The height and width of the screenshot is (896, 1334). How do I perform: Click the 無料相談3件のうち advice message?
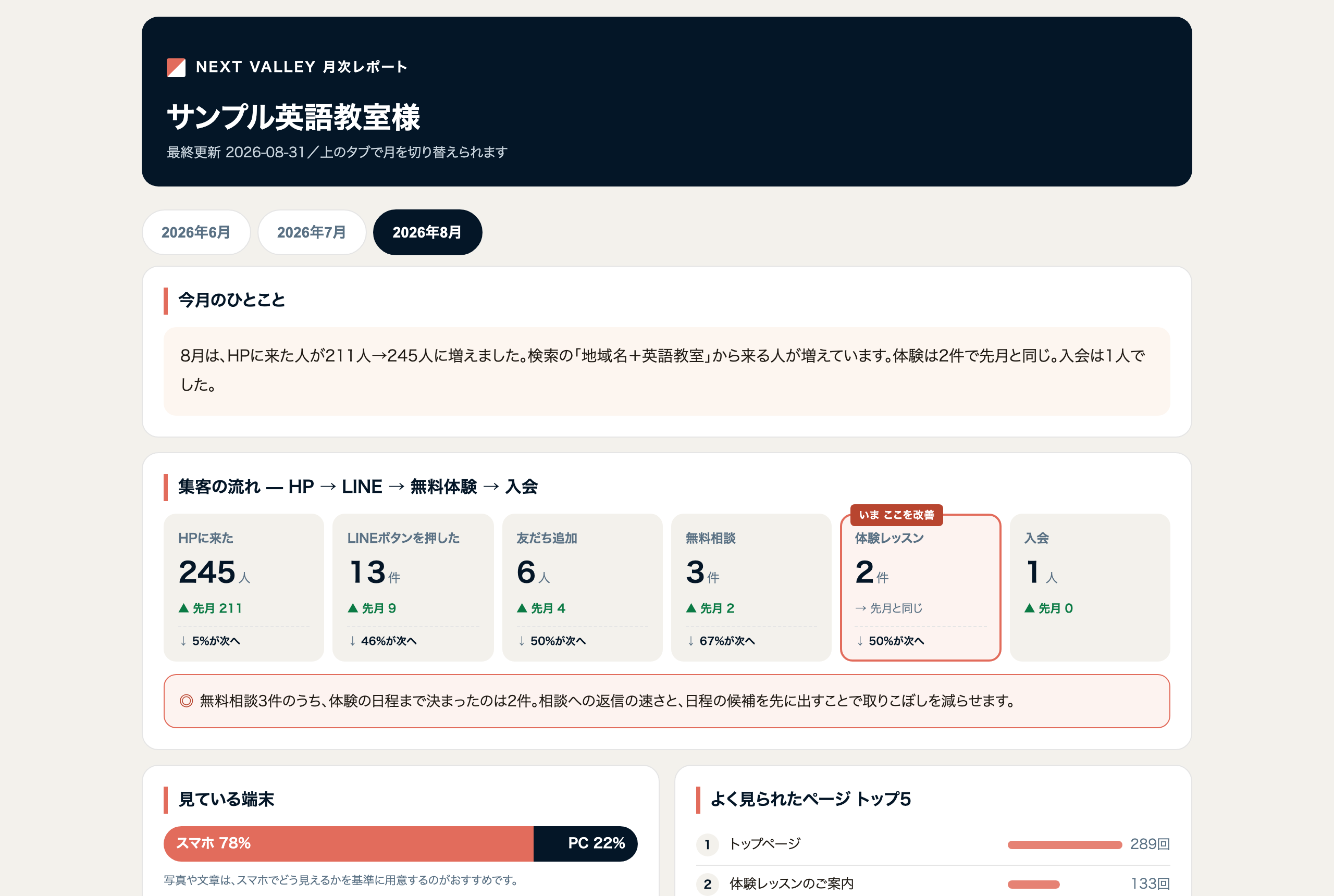[x=607, y=701]
